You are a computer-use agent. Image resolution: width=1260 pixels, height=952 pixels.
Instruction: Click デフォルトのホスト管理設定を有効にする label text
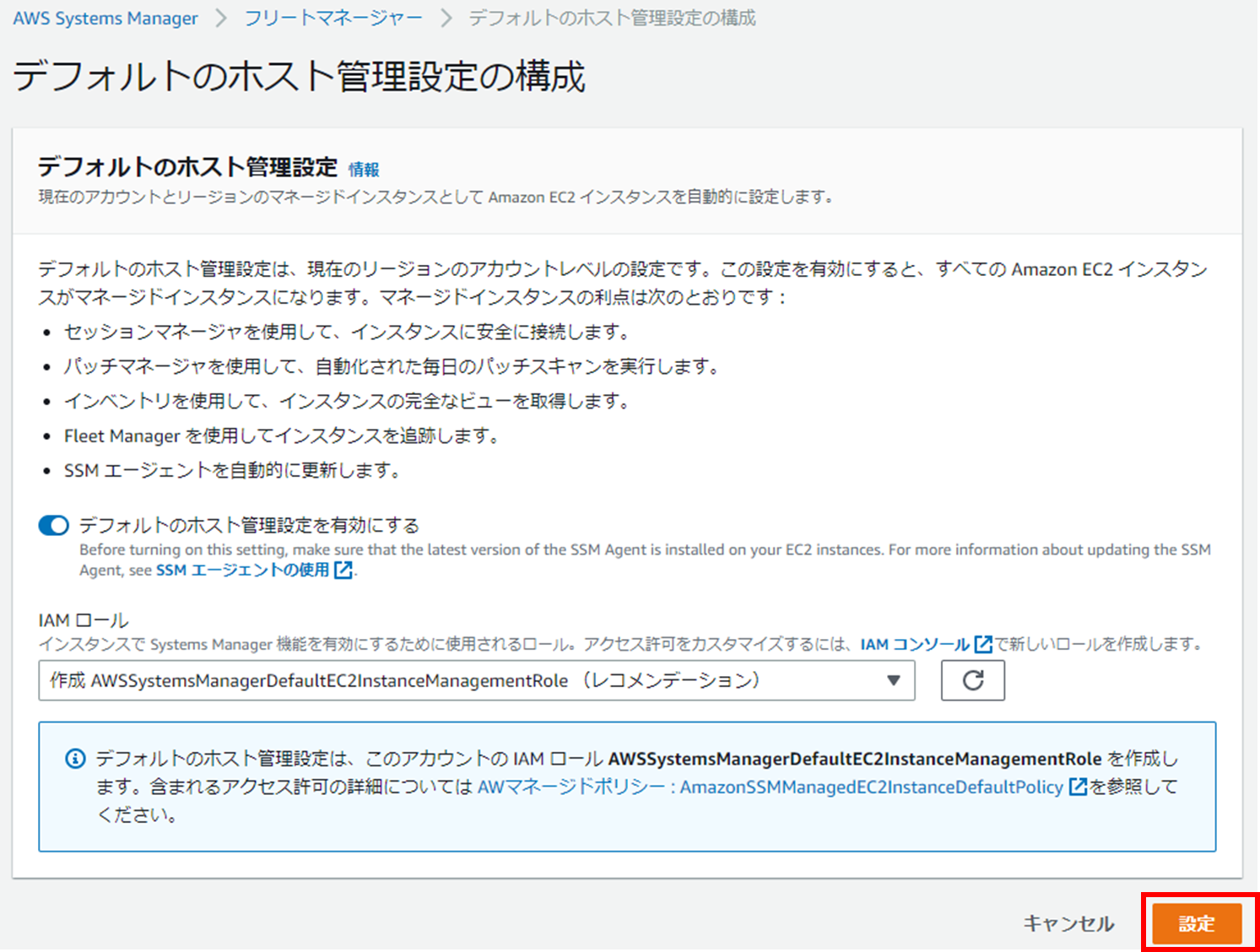point(250,526)
